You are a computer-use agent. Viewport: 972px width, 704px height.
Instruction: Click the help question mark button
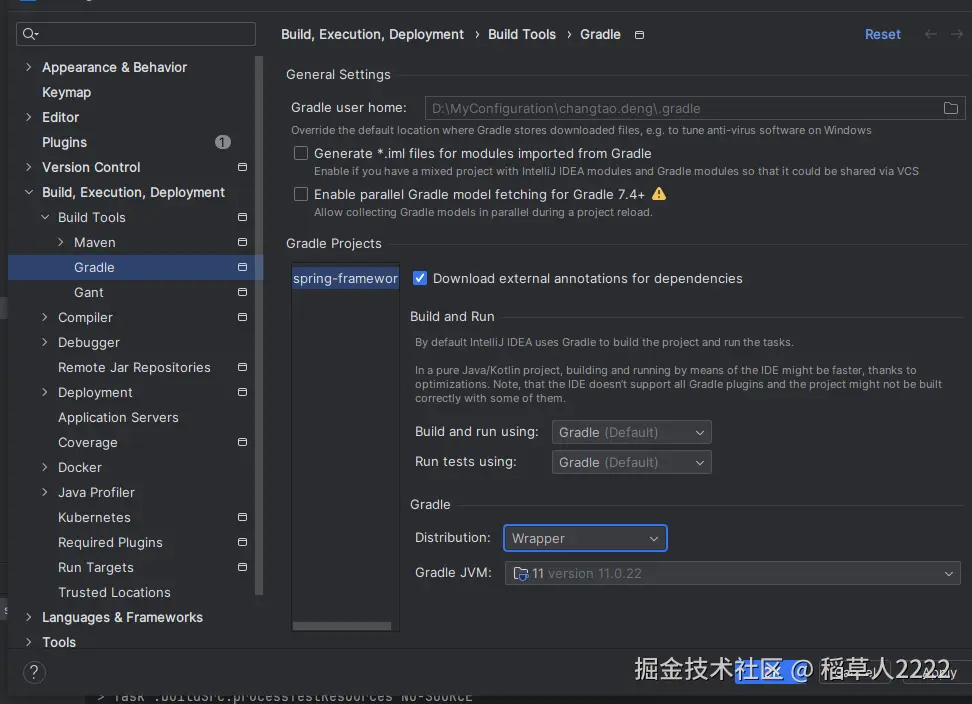(x=34, y=672)
